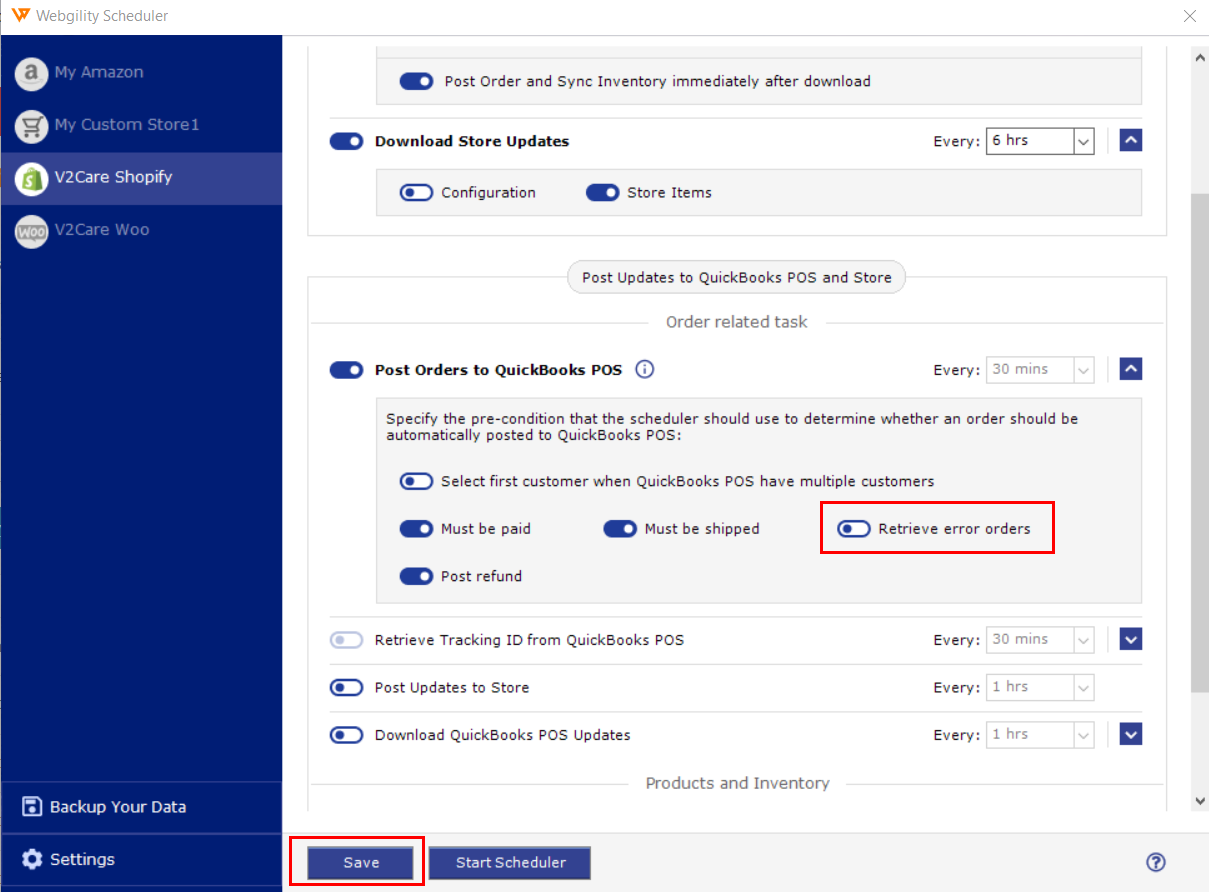Disable Download Store Updates switch
1209x892 pixels.
(x=346, y=141)
